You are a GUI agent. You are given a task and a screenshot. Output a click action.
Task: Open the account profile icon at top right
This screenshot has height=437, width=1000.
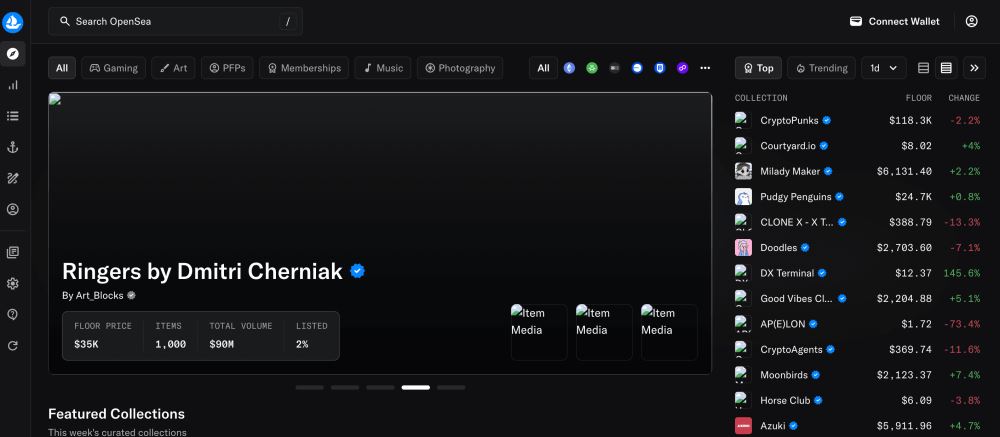[972, 21]
